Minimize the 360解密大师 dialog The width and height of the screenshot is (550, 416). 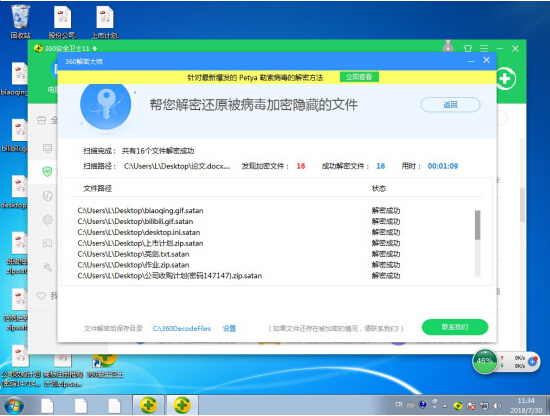click(x=471, y=61)
